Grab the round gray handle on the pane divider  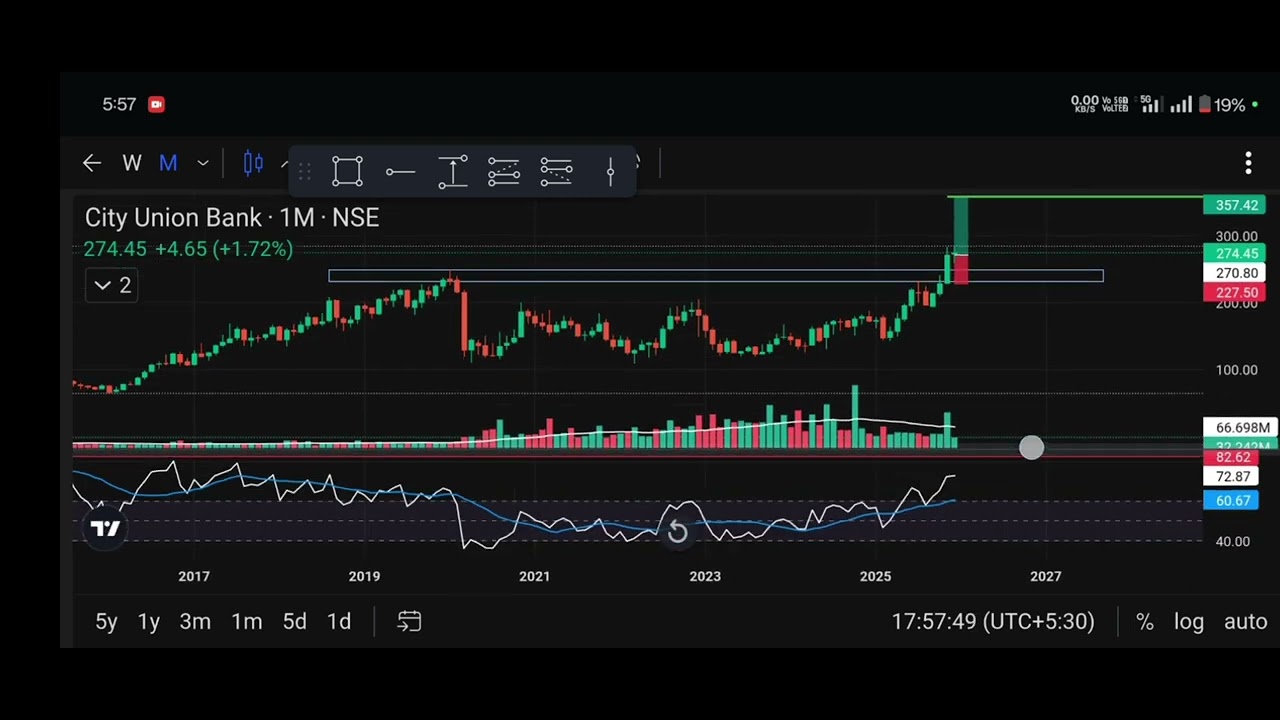(x=1031, y=448)
